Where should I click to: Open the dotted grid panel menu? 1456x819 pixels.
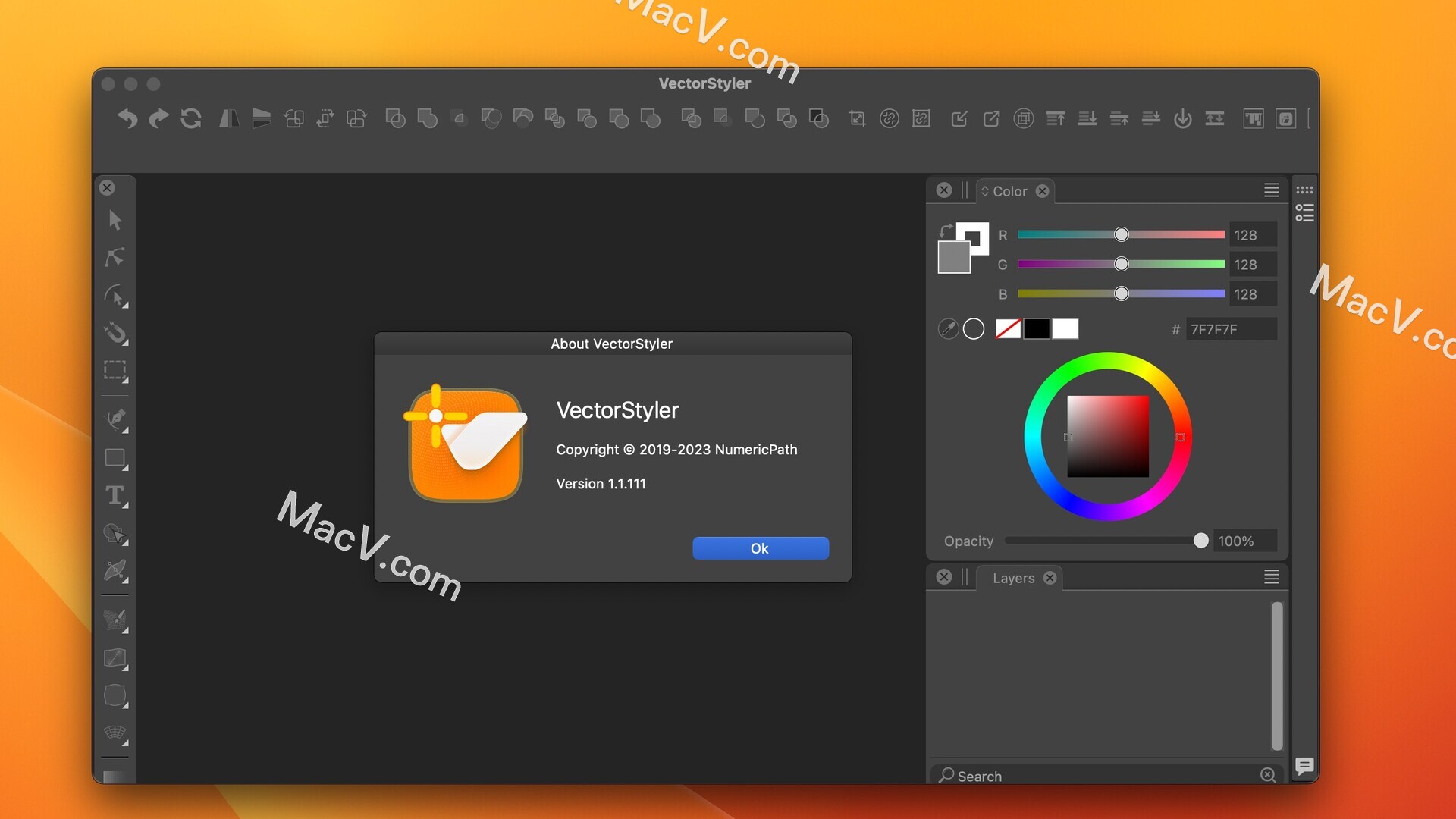coord(1304,190)
